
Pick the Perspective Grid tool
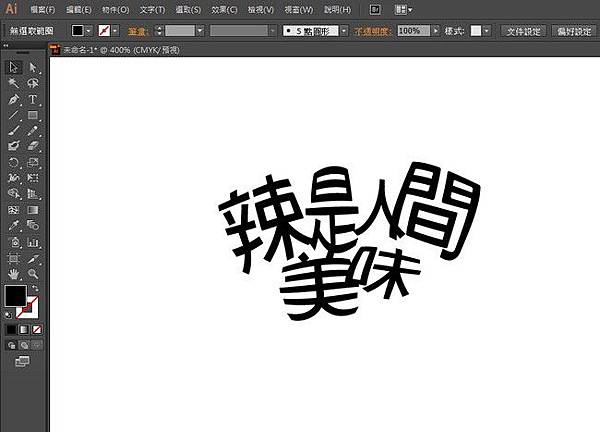pyautogui.click(x=33, y=194)
